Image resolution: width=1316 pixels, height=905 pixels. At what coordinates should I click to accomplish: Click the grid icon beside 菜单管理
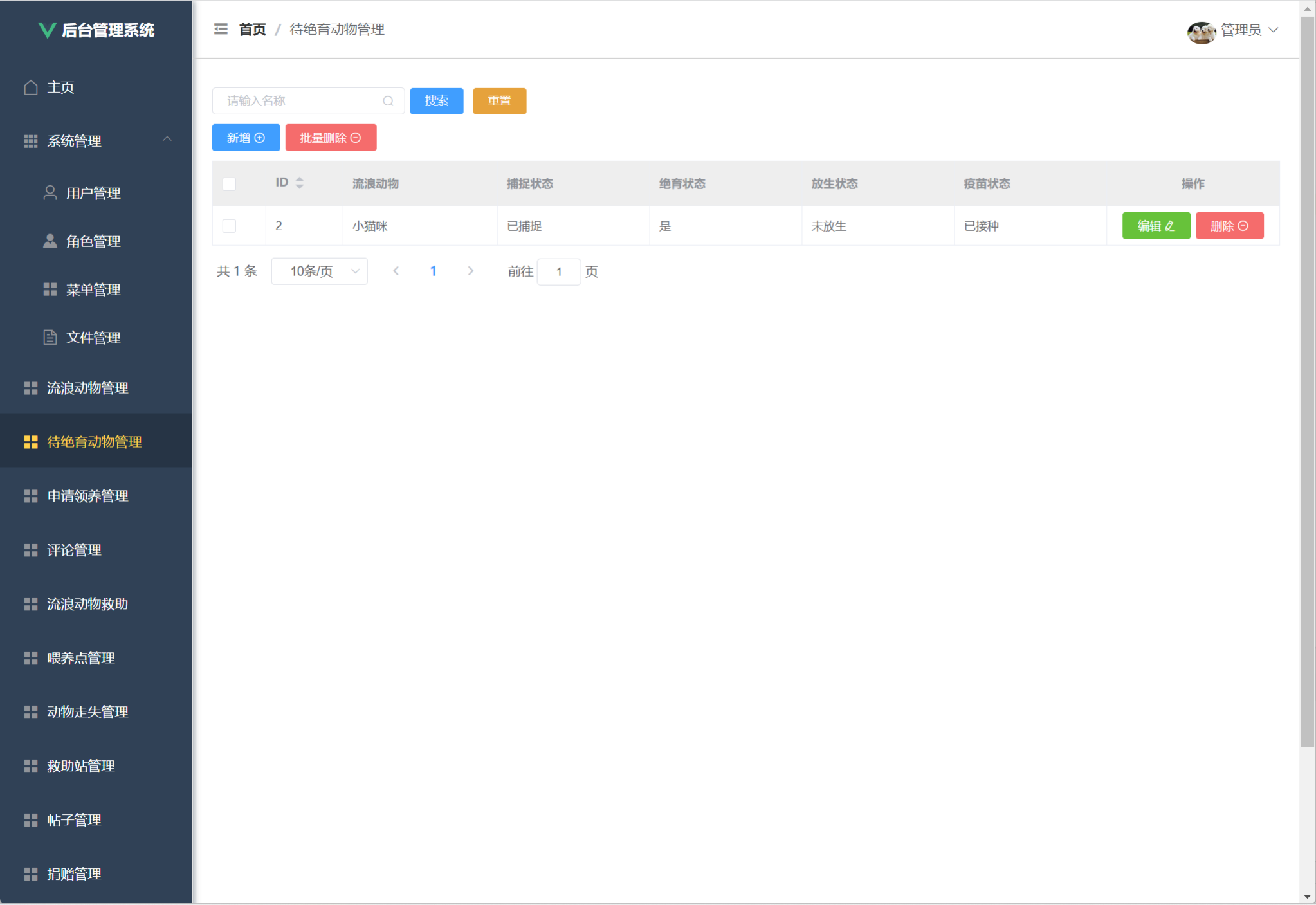50,289
